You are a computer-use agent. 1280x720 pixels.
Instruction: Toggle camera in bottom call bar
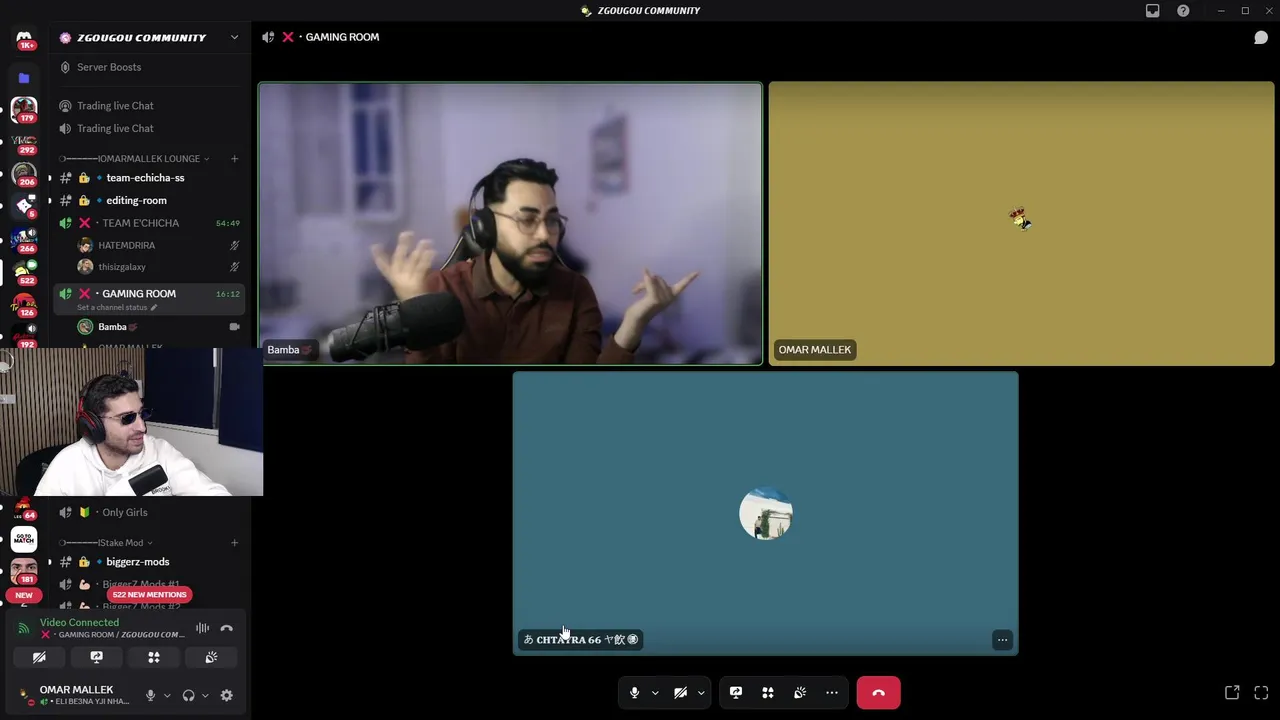pos(680,692)
